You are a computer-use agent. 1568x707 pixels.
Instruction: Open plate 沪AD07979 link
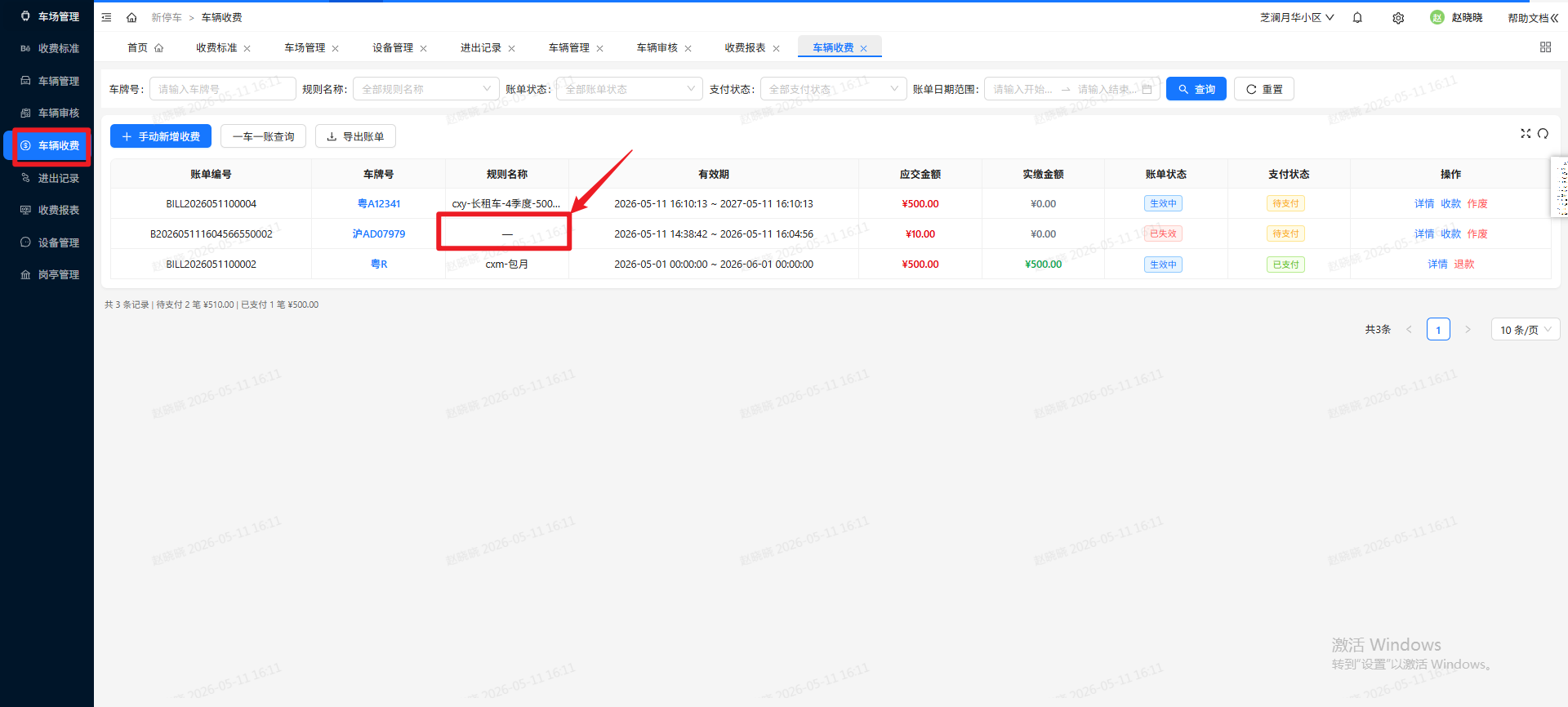(379, 233)
